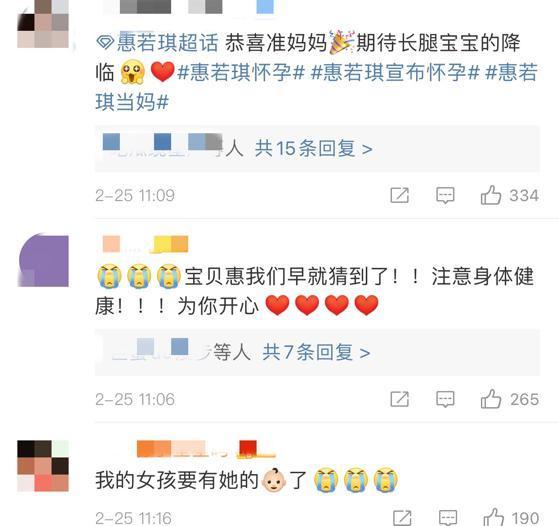Expand the 共15条回复 replies thread

click(x=313, y=148)
